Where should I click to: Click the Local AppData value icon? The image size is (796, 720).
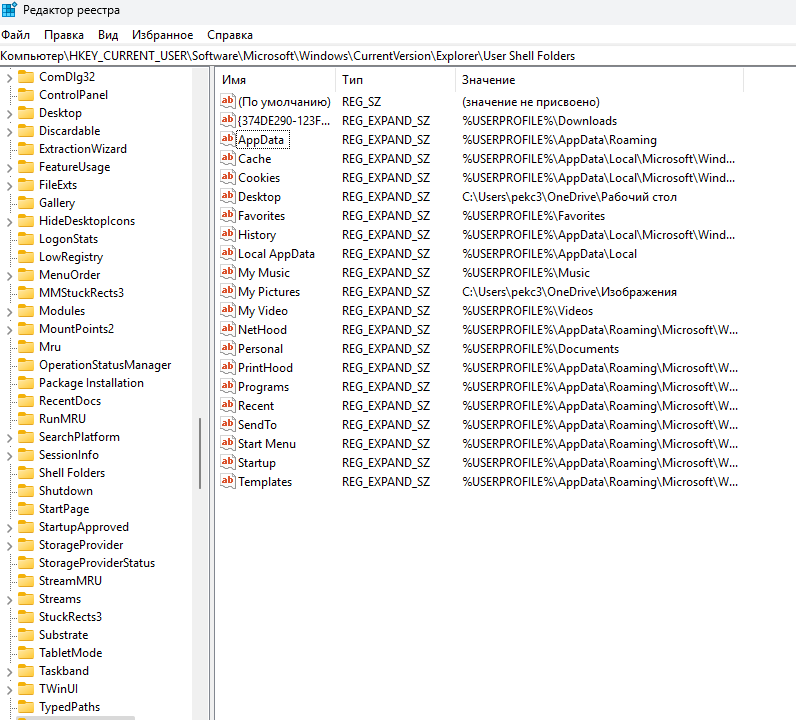[227, 253]
